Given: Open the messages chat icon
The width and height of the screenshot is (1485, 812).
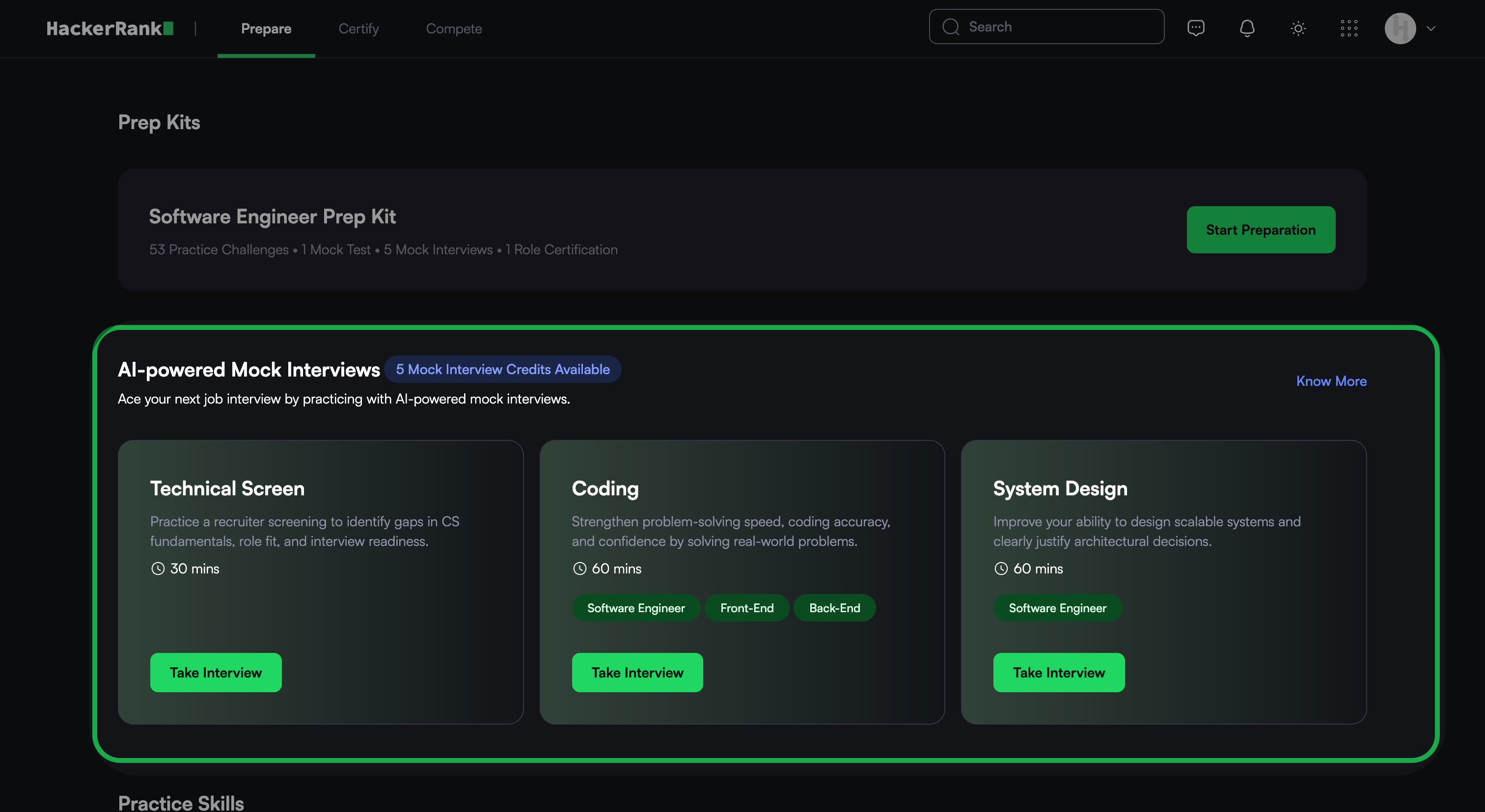Looking at the screenshot, I should click(x=1196, y=27).
